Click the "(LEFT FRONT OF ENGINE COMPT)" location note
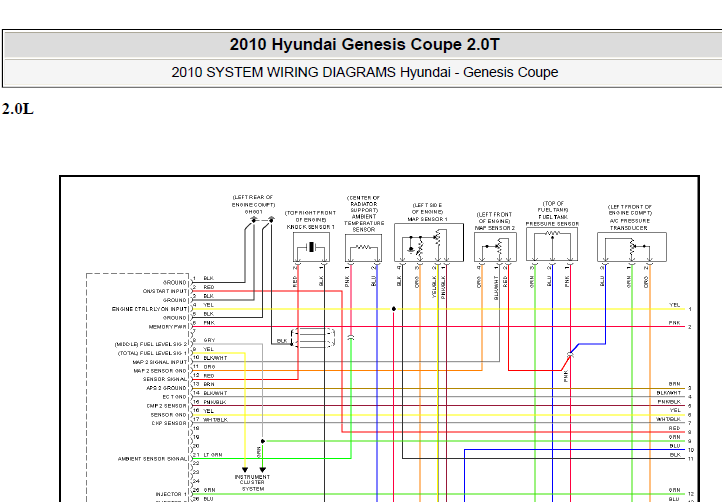This screenshot has width=722, height=502. pyautogui.click(x=629, y=210)
